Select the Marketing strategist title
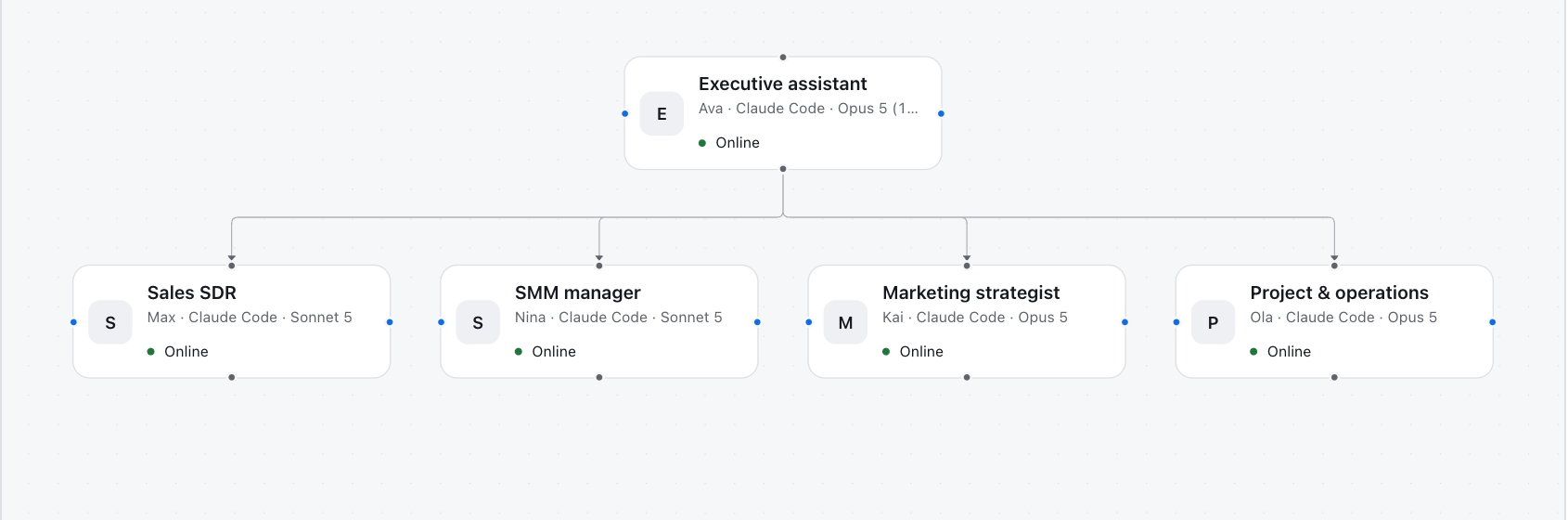This screenshot has height=520, width=1568. [970, 292]
